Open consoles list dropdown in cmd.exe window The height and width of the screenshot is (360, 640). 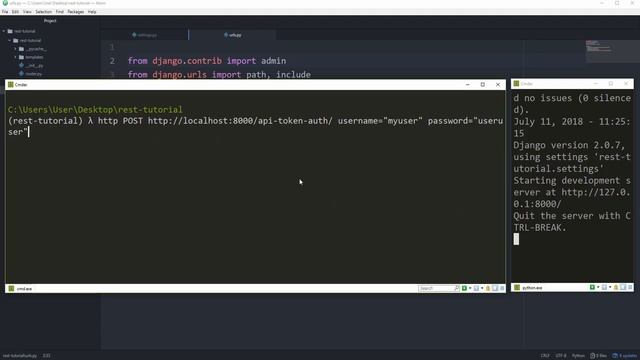point(482,289)
